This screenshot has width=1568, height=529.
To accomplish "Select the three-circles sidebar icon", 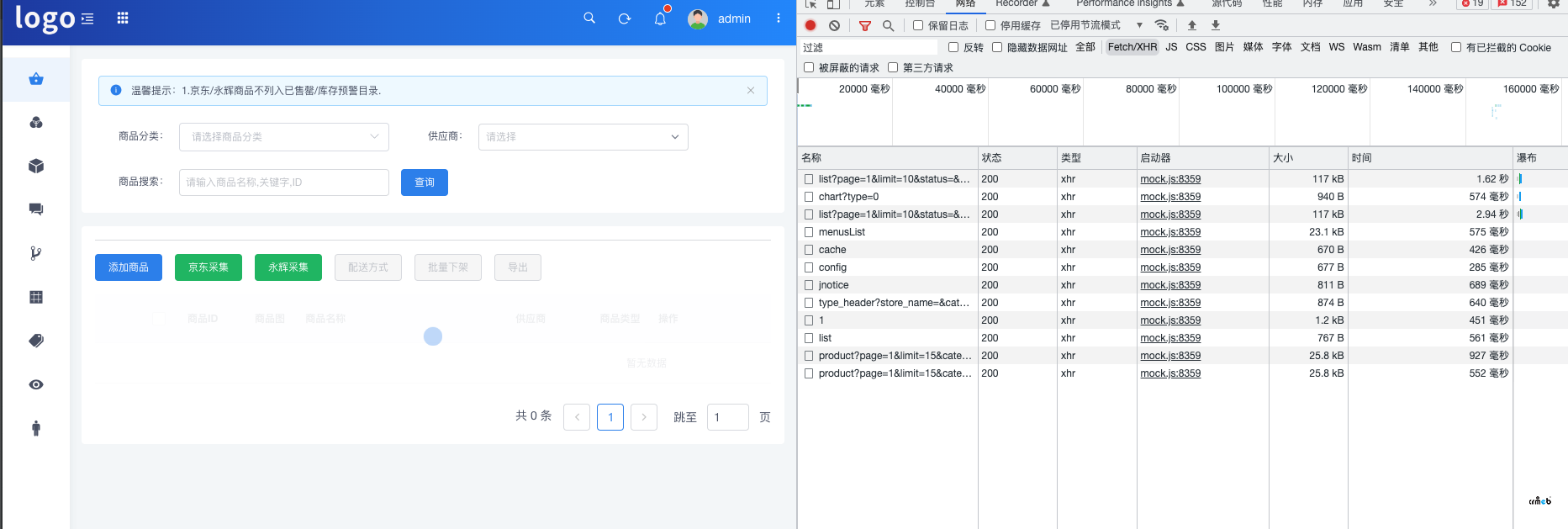I will pyautogui.click(x=36, y=123).
